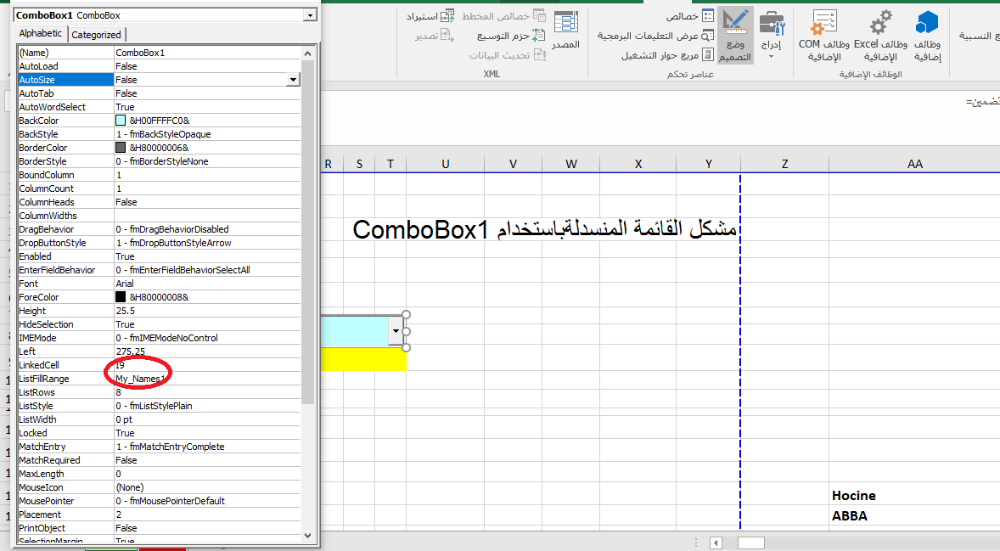Click the BackColor light cyan swatch

point(121,120)
